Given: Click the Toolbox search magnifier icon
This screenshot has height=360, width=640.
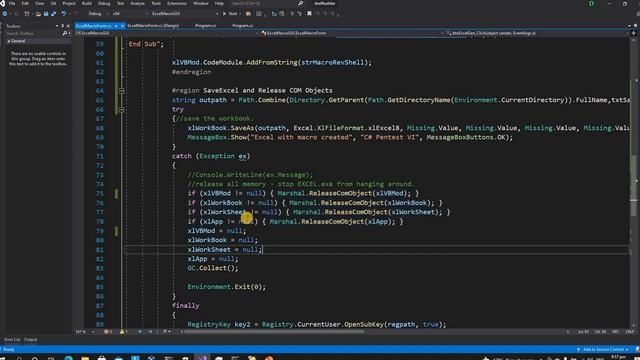Looking at the screenshot, I should point(64,33).
